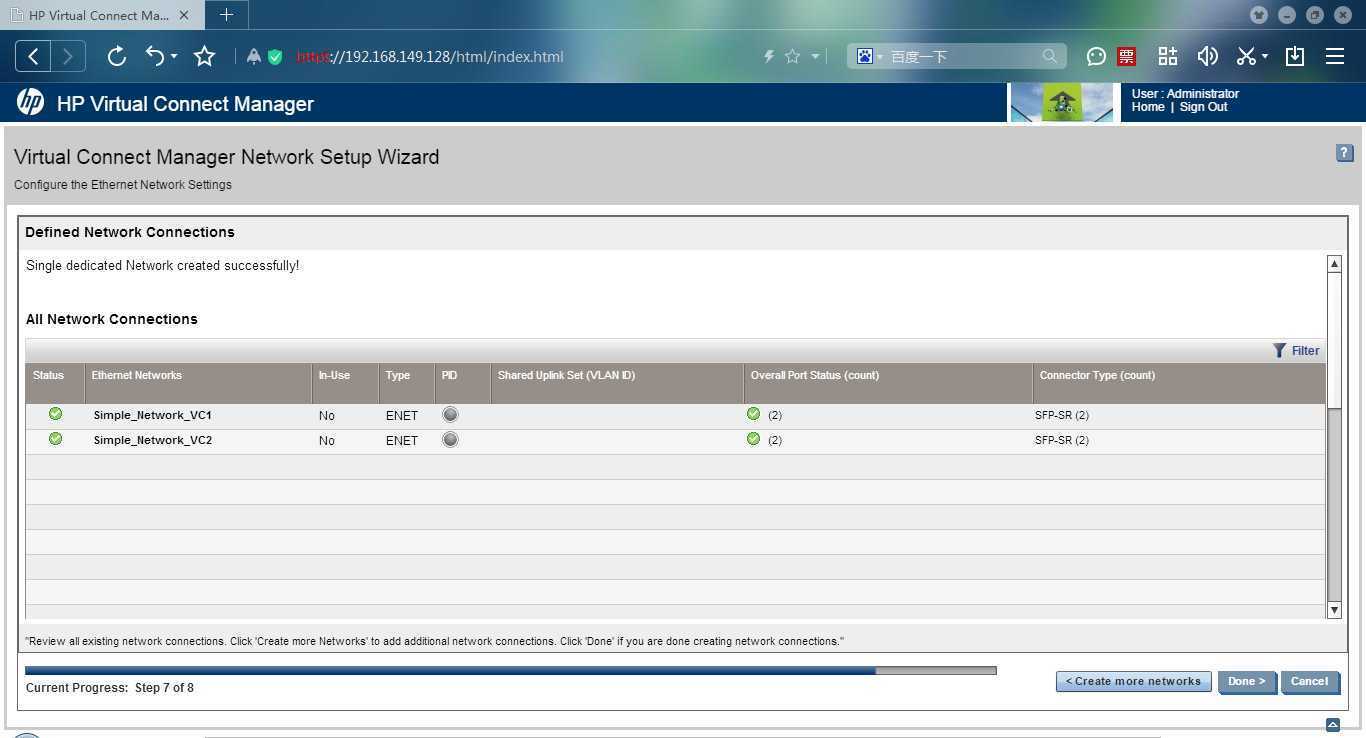Click the browser skin icon in title bar

(1259, 15)
